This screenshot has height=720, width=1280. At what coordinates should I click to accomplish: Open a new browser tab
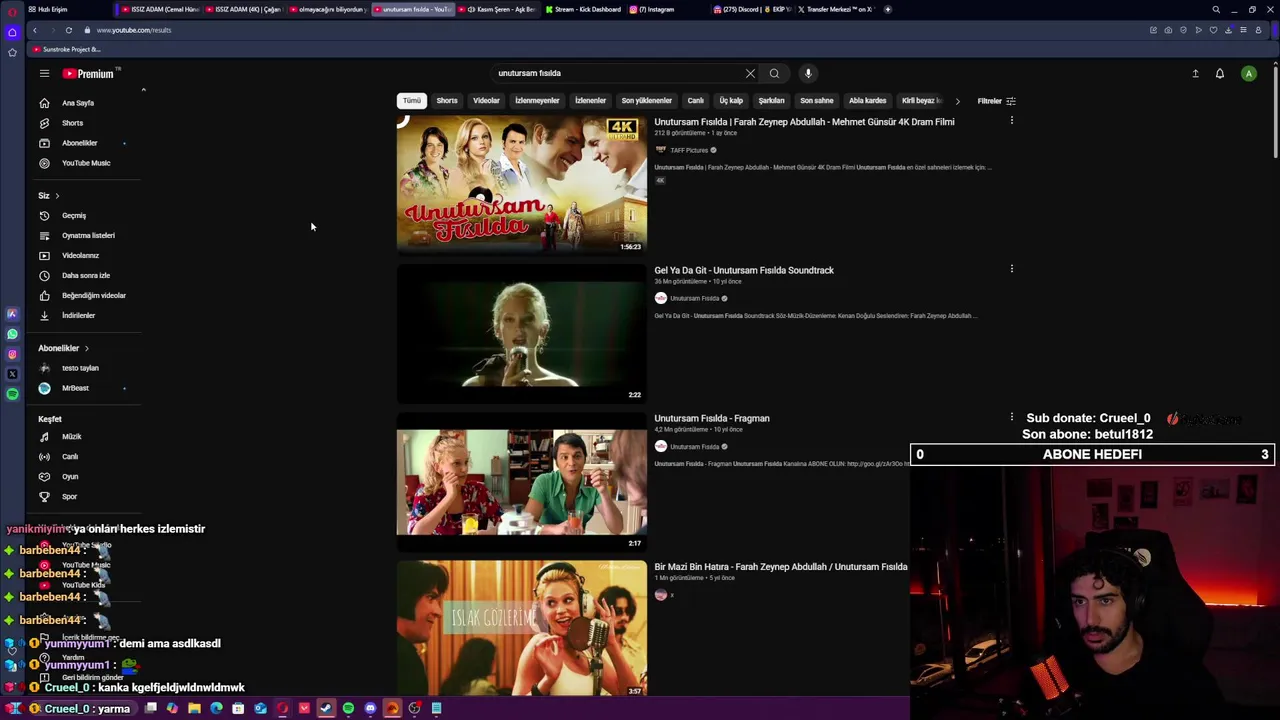pyautogui.click(x=887, y=9)
